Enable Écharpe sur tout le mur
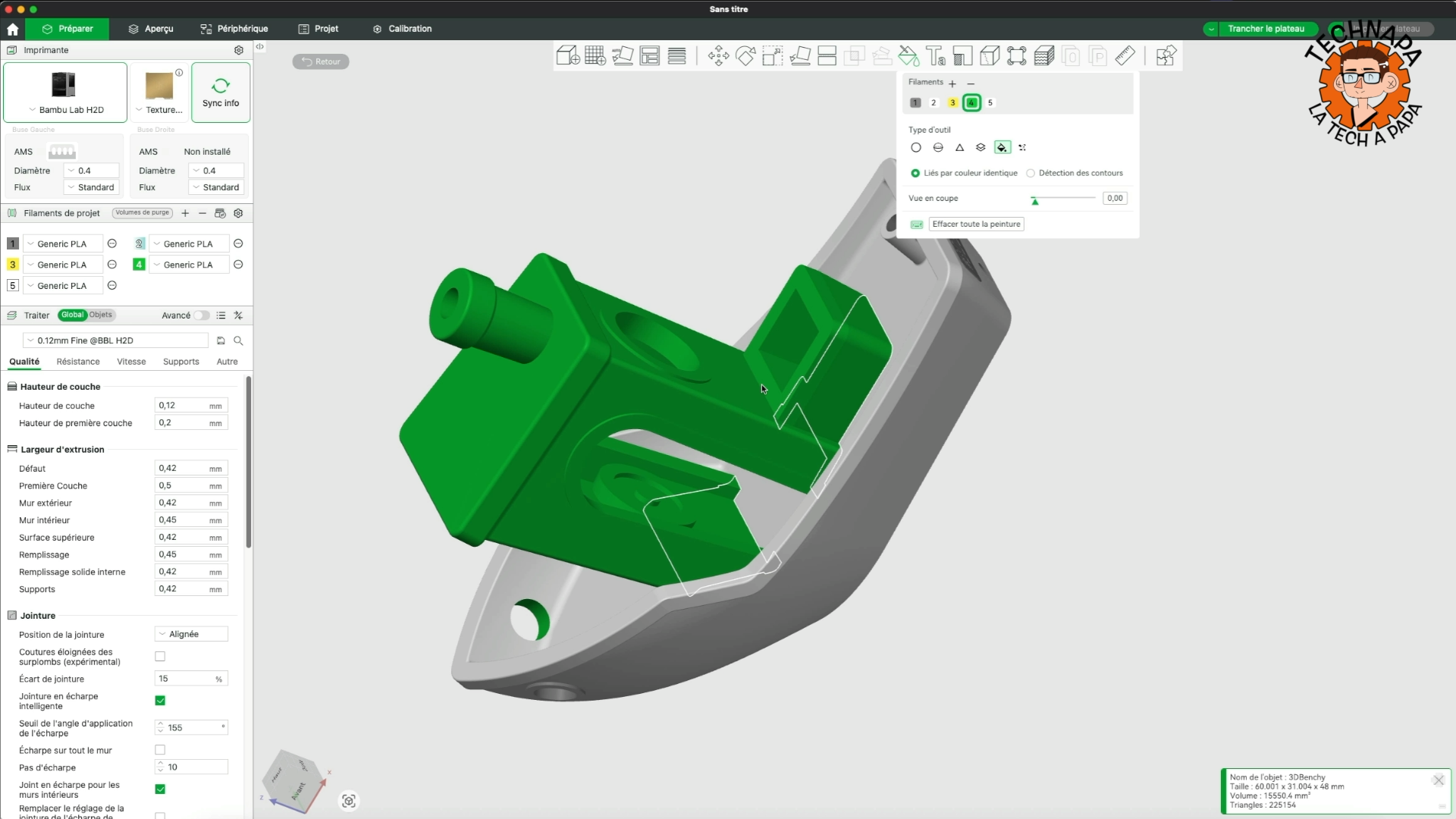 [160, 750]
